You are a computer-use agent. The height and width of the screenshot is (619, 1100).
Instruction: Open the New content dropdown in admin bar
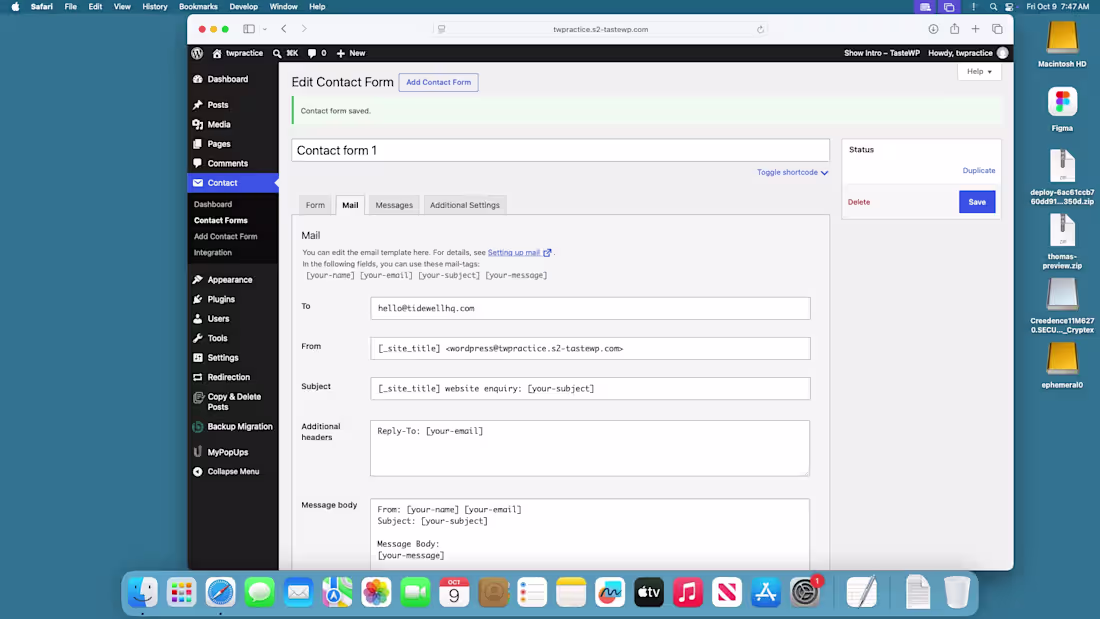[x=351, y=53]
